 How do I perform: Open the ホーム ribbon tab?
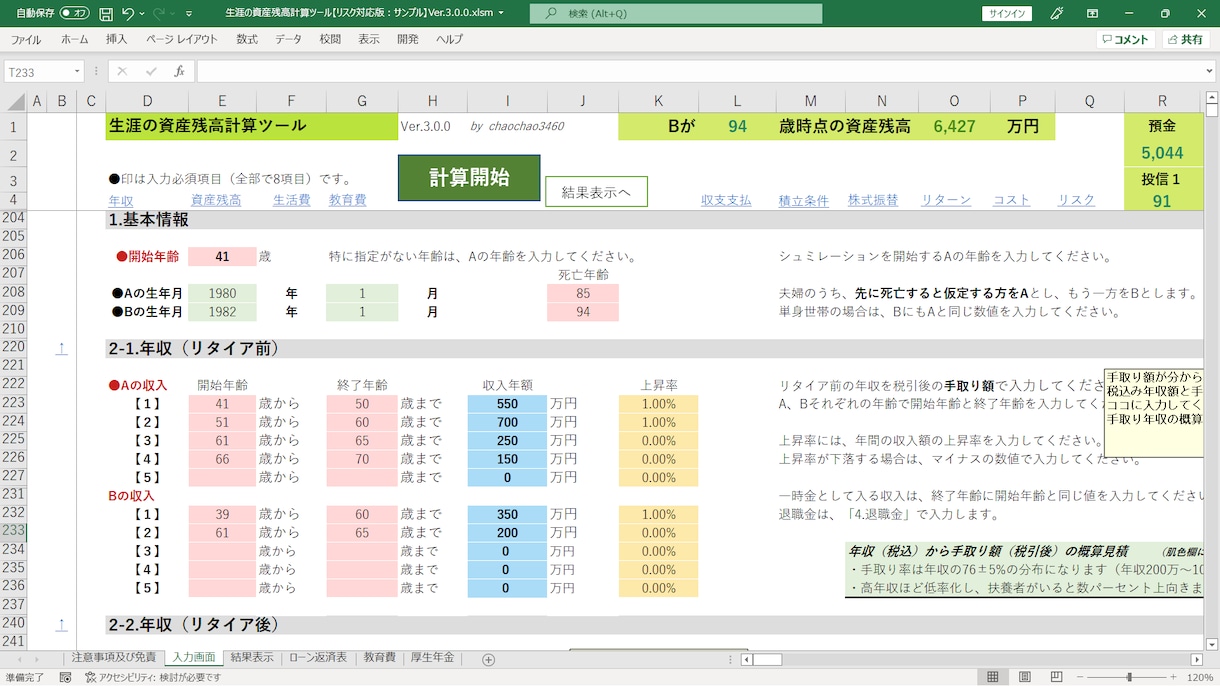tap(74, 39)
